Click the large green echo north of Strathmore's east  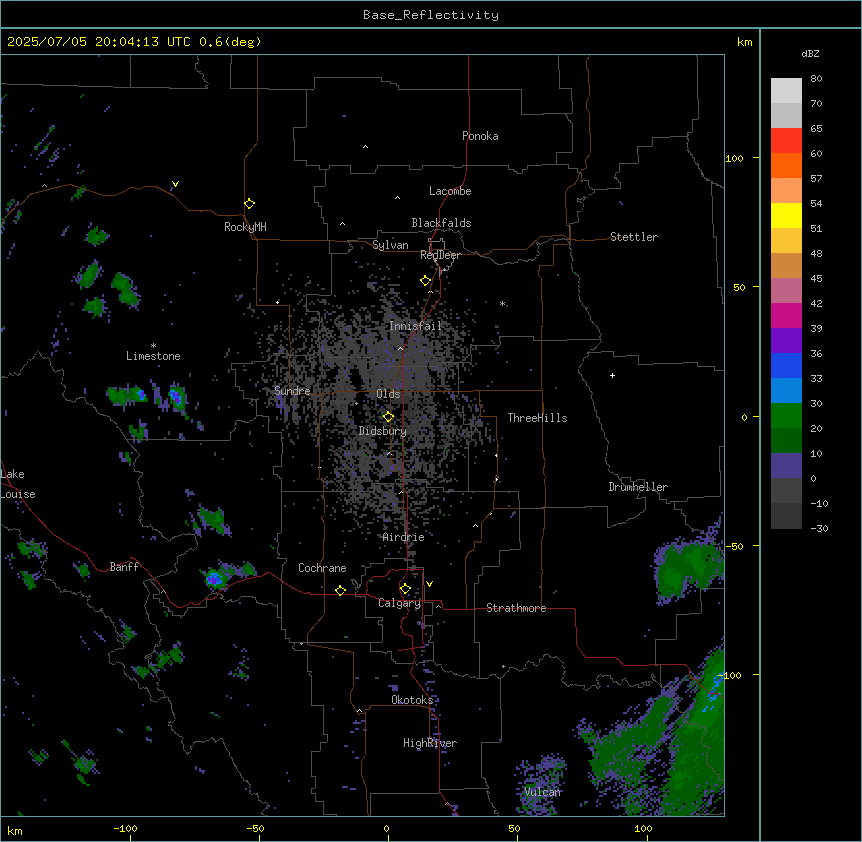pos(688,568)
